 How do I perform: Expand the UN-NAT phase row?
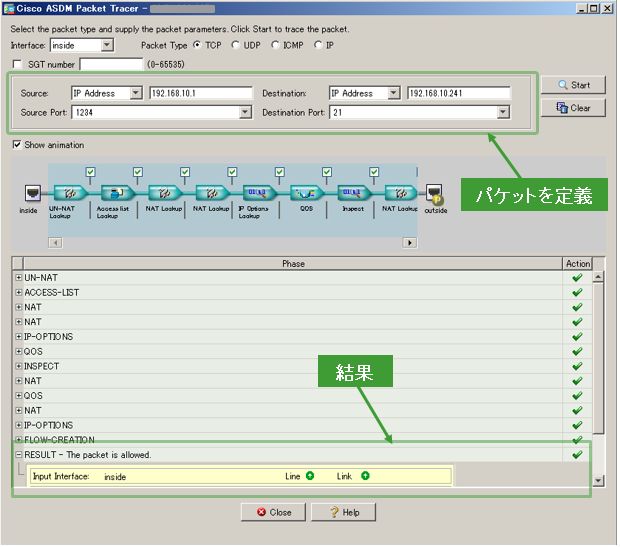(19, 278)
